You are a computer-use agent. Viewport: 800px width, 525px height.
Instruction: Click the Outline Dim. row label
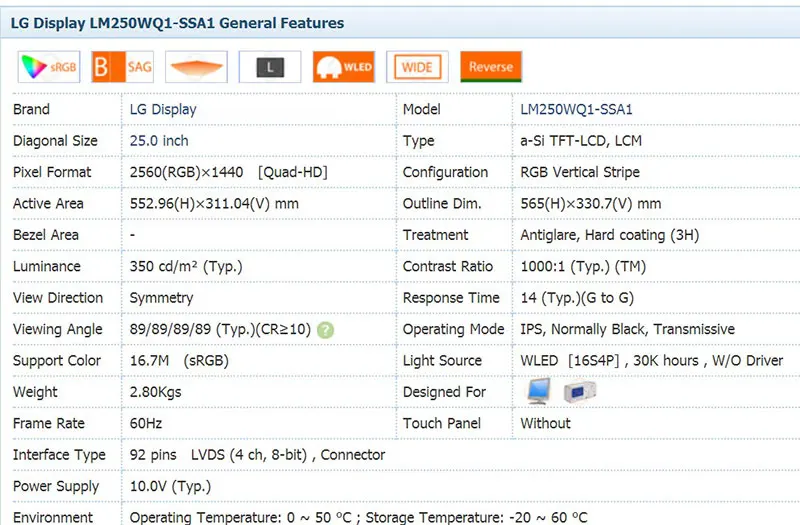[x=442, y=204]
